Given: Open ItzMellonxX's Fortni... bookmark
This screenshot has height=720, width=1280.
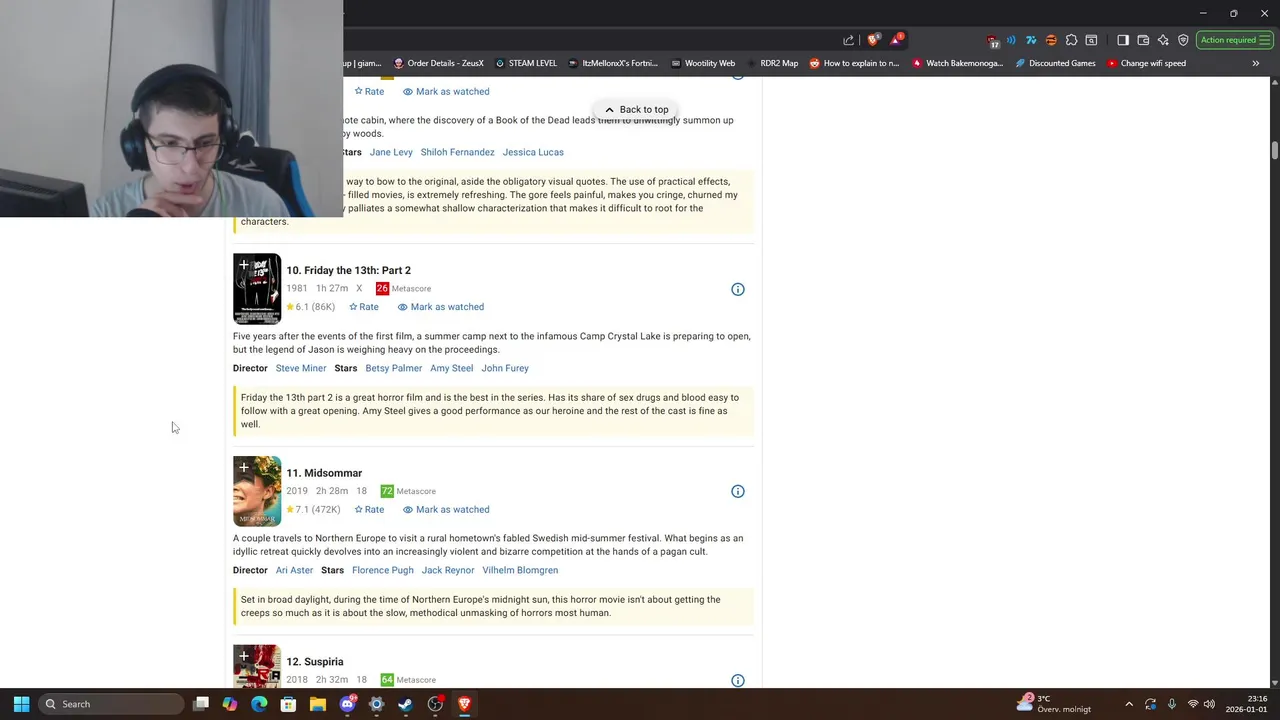Looking at the screenshot, I should click(613, 63).
